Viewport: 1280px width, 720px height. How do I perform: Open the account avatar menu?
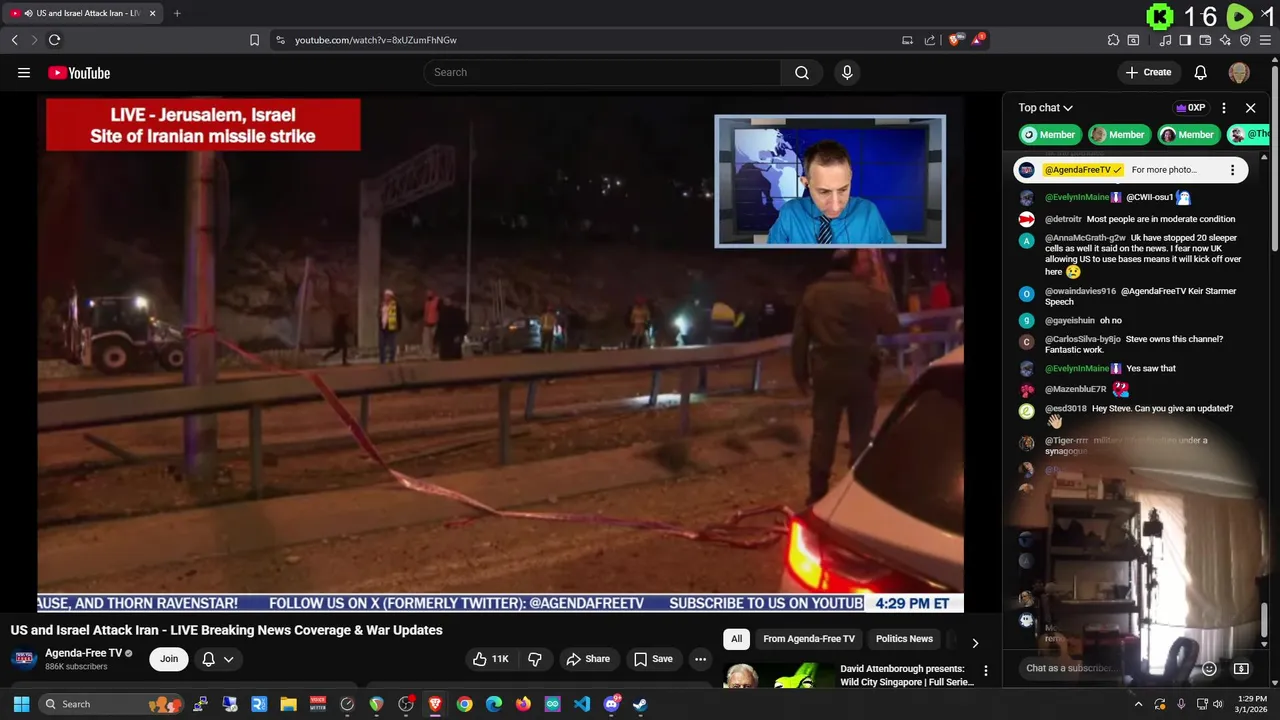tap(1239, 72)
